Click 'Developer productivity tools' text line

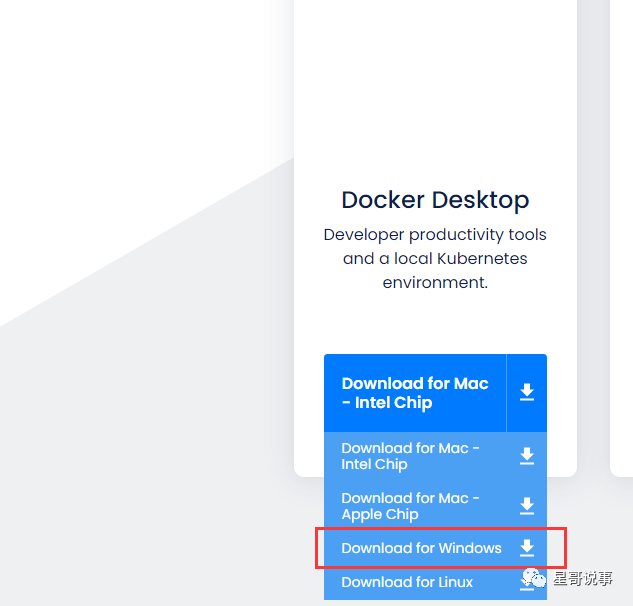click(435, 235)
